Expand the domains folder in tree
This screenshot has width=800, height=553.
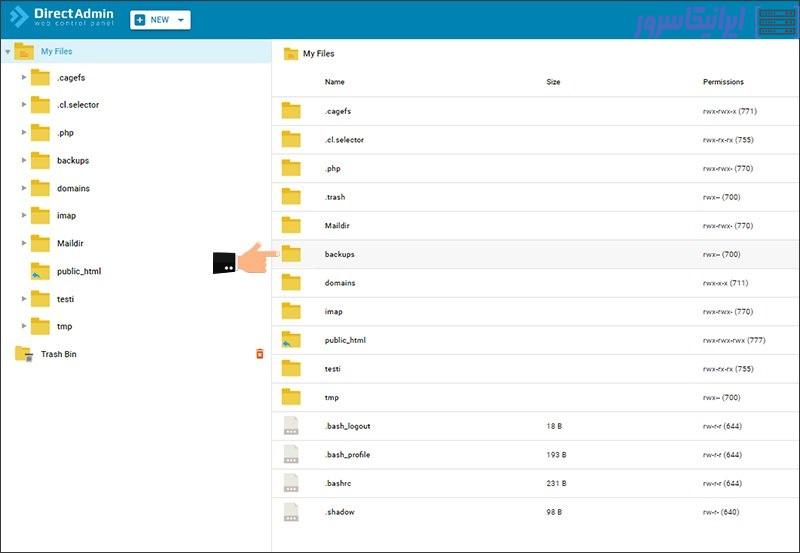[24, 188]
